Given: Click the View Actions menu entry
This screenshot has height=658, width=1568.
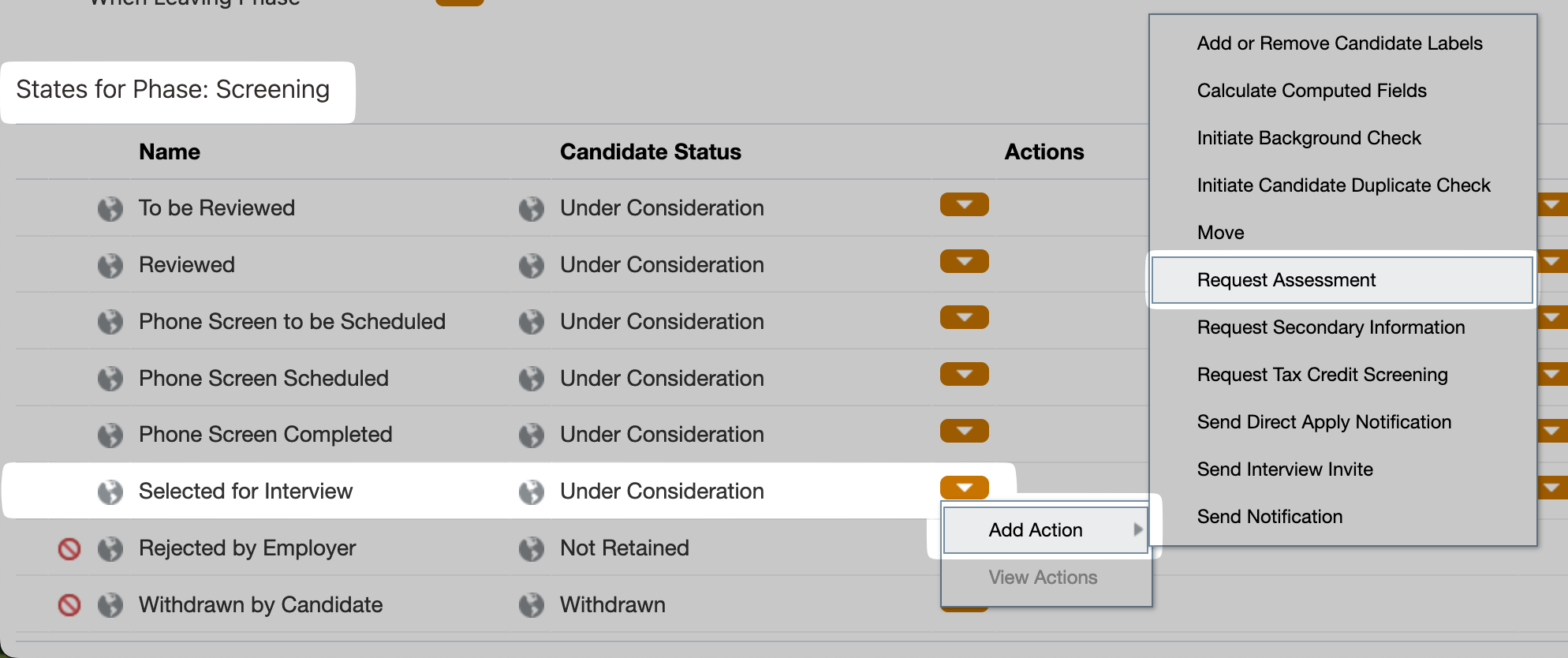Looking at the screenshot, I should [1043, 578].
